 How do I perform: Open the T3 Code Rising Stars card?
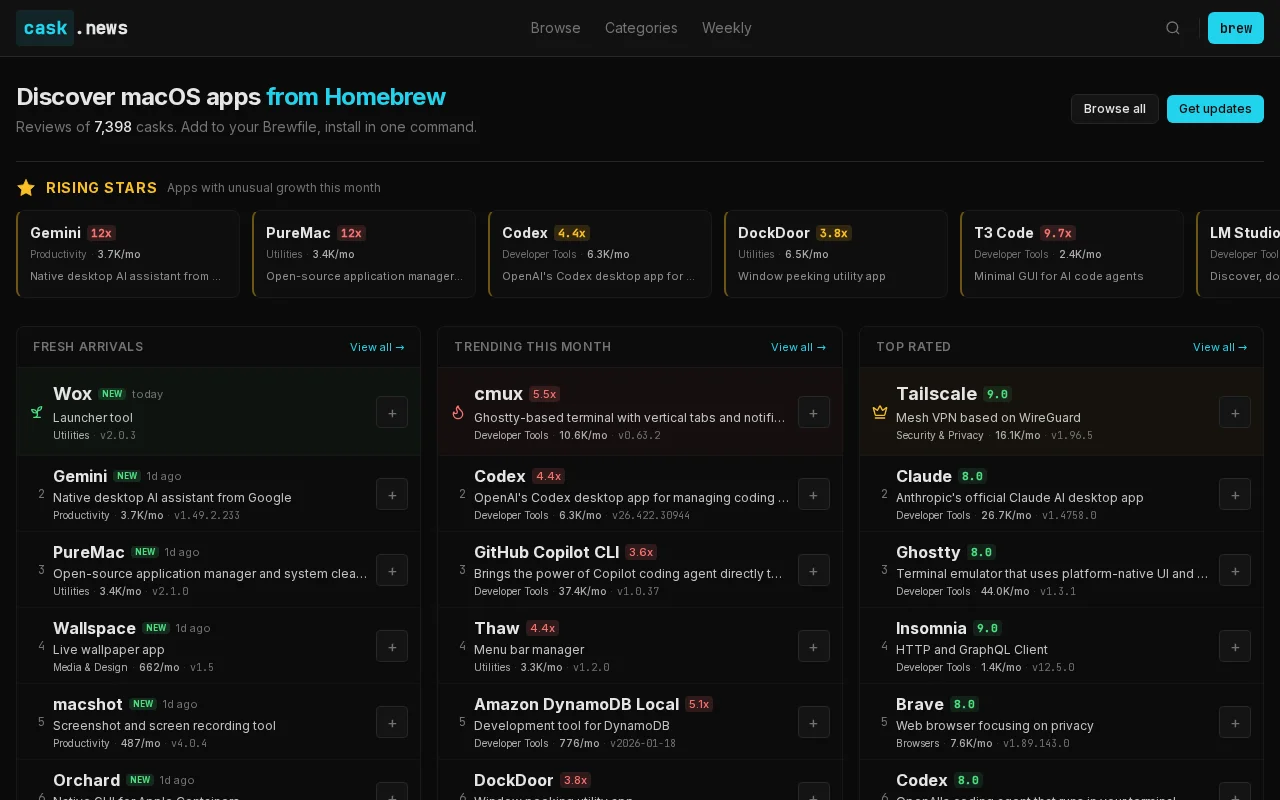pyautogui.click(x=1072, y=254)
